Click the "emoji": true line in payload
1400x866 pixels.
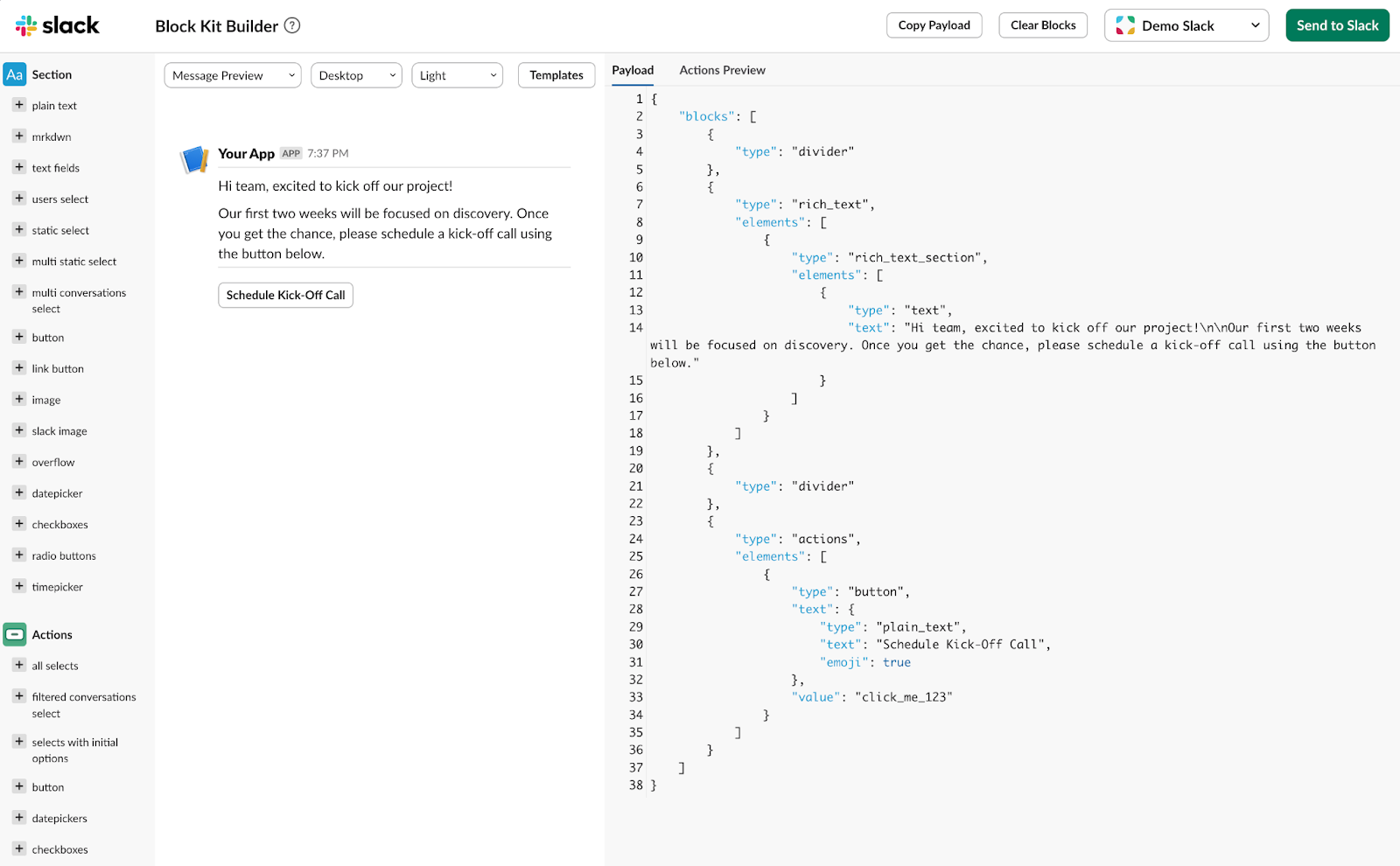point(865,662)
